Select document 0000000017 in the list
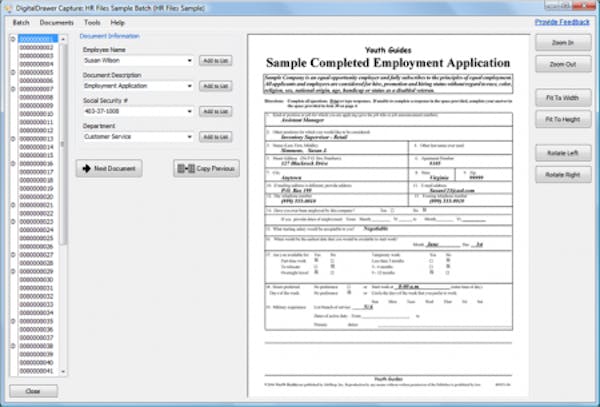 (36, 172)
